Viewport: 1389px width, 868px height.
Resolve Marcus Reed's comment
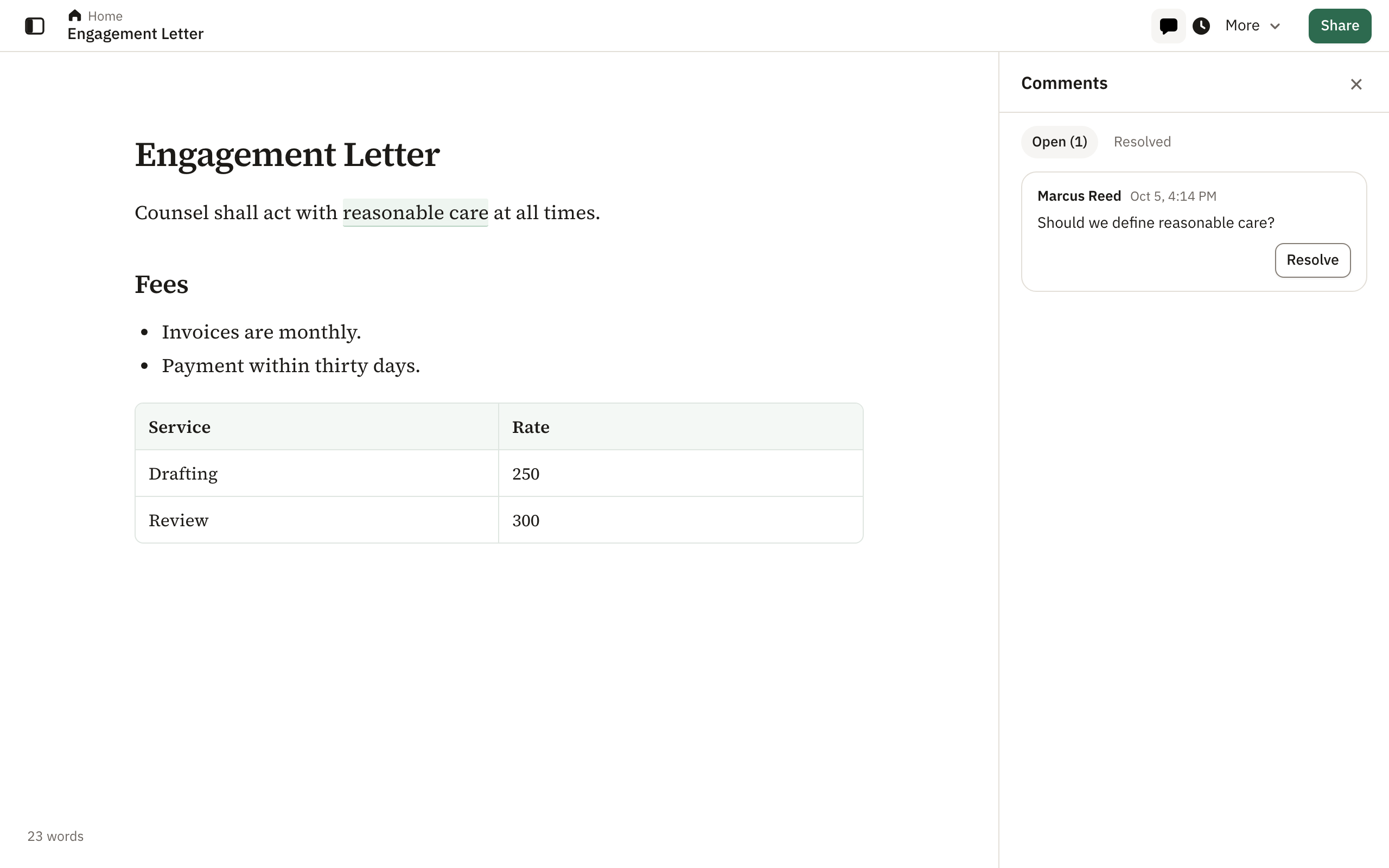coord(1312,260)
